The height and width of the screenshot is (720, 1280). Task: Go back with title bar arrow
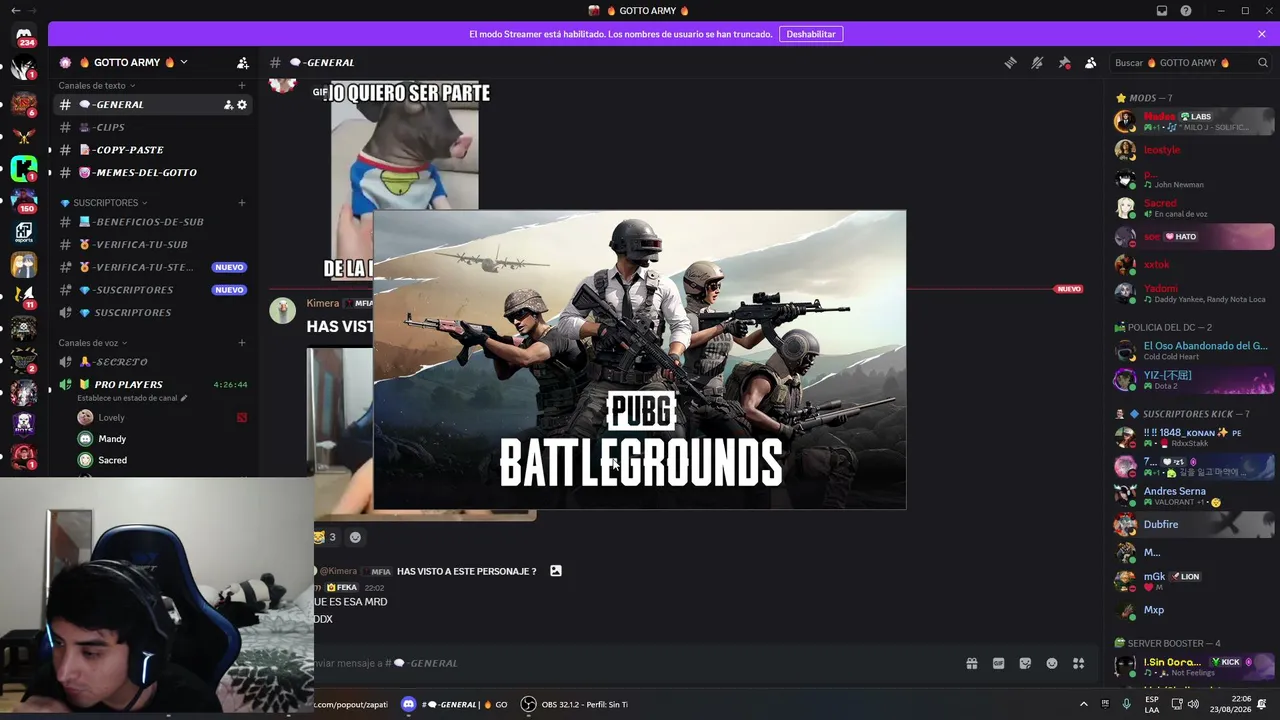15,11
